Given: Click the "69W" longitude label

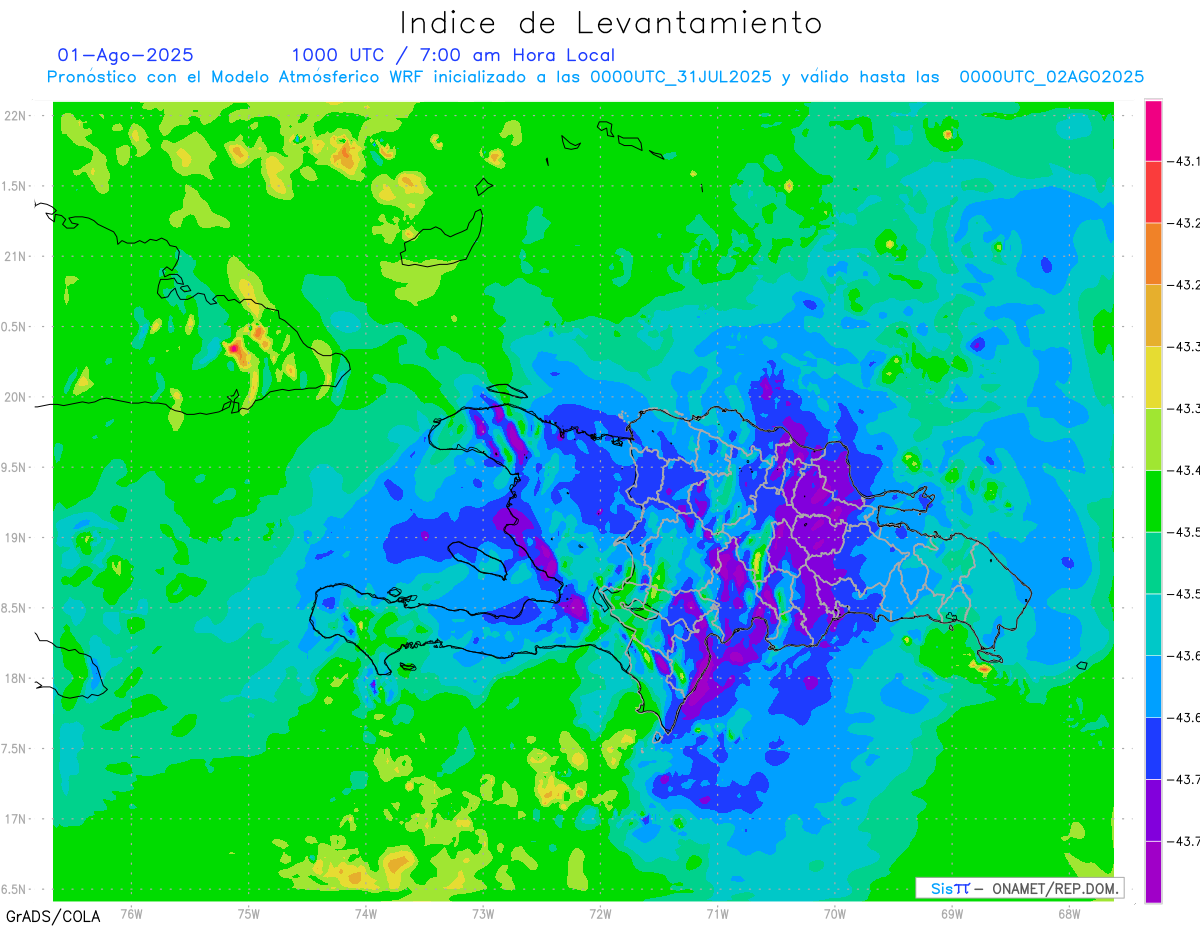Looking at the screenshot, I should click(x=952, y=914).
